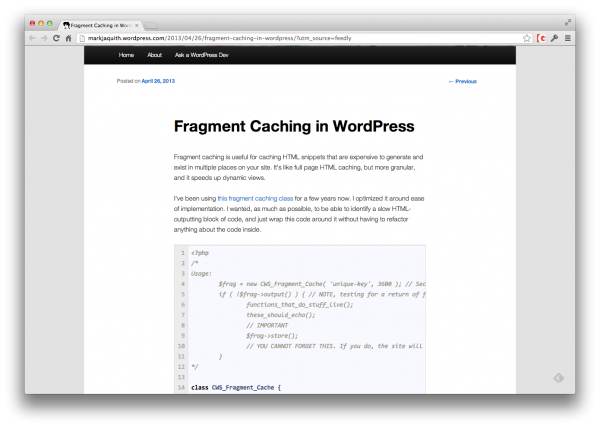
Task: Go back with the browser back arrow
Action: tap(32, 38)
